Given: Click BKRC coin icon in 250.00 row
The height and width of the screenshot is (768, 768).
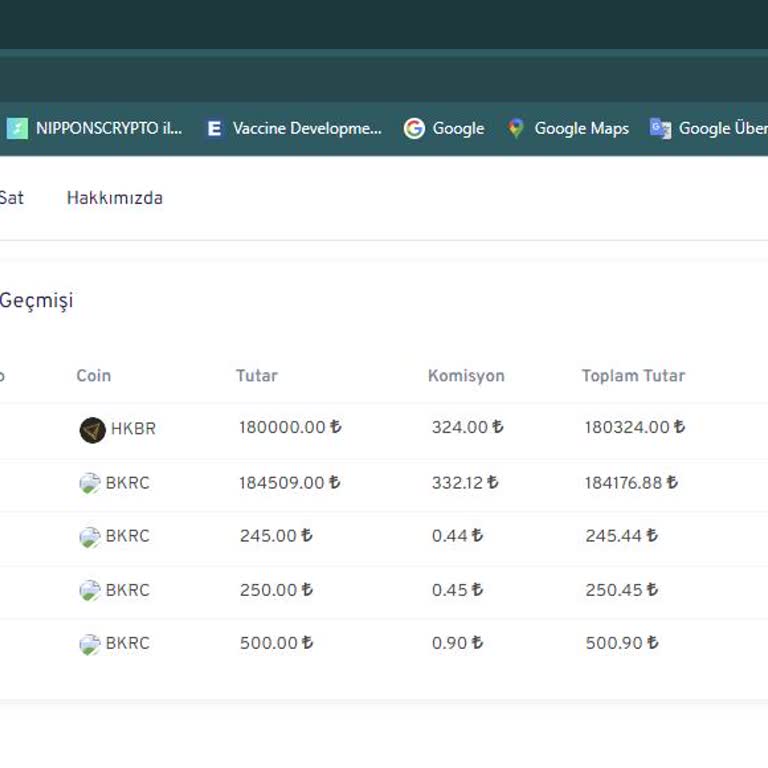Looking at the screenshot, I should coord(90,591).
